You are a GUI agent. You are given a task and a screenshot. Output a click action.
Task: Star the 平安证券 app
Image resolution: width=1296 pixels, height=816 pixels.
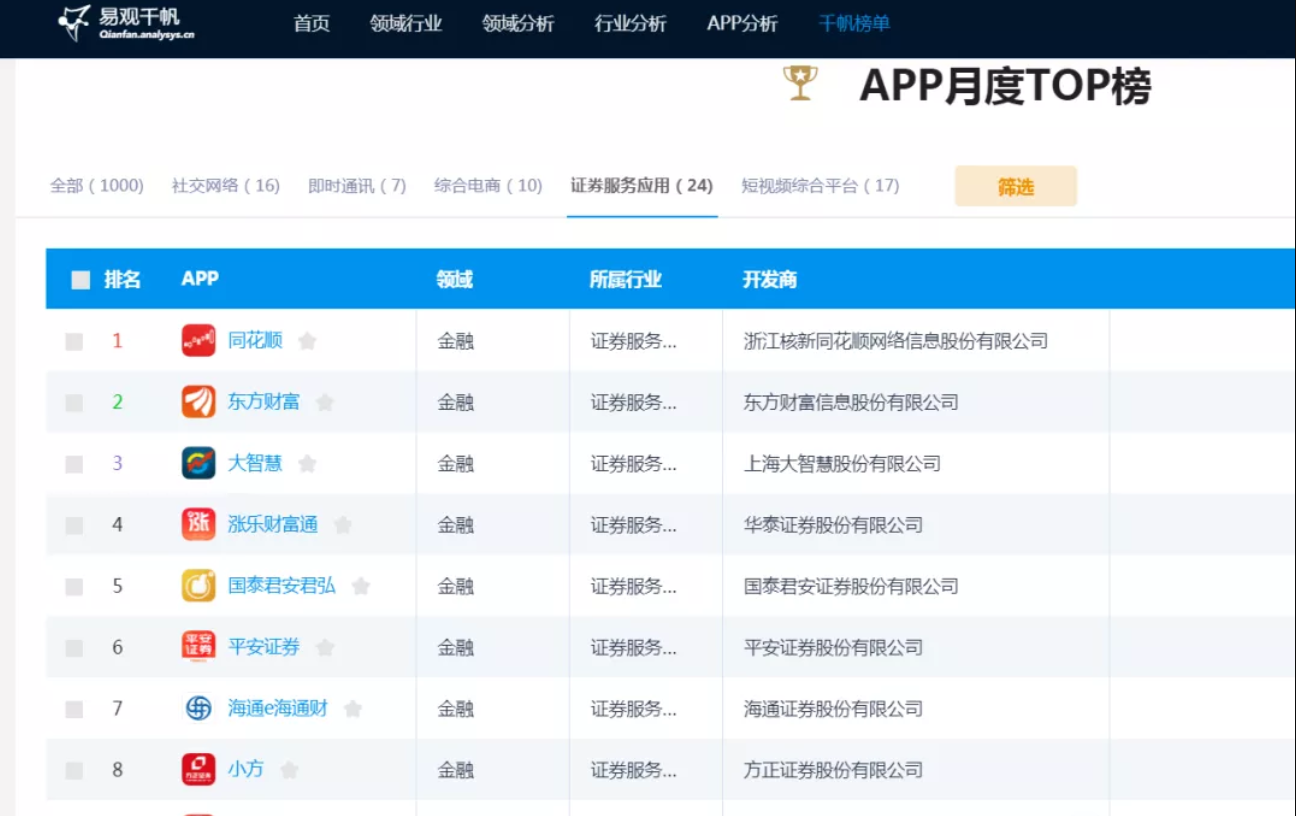pos(325,647)
